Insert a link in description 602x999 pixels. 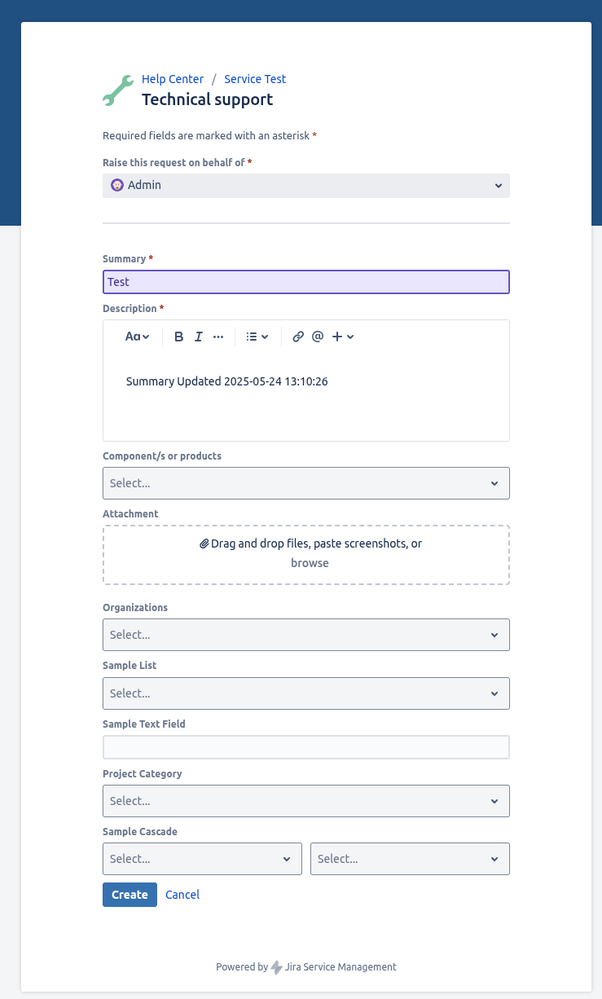tap(298, 336)
